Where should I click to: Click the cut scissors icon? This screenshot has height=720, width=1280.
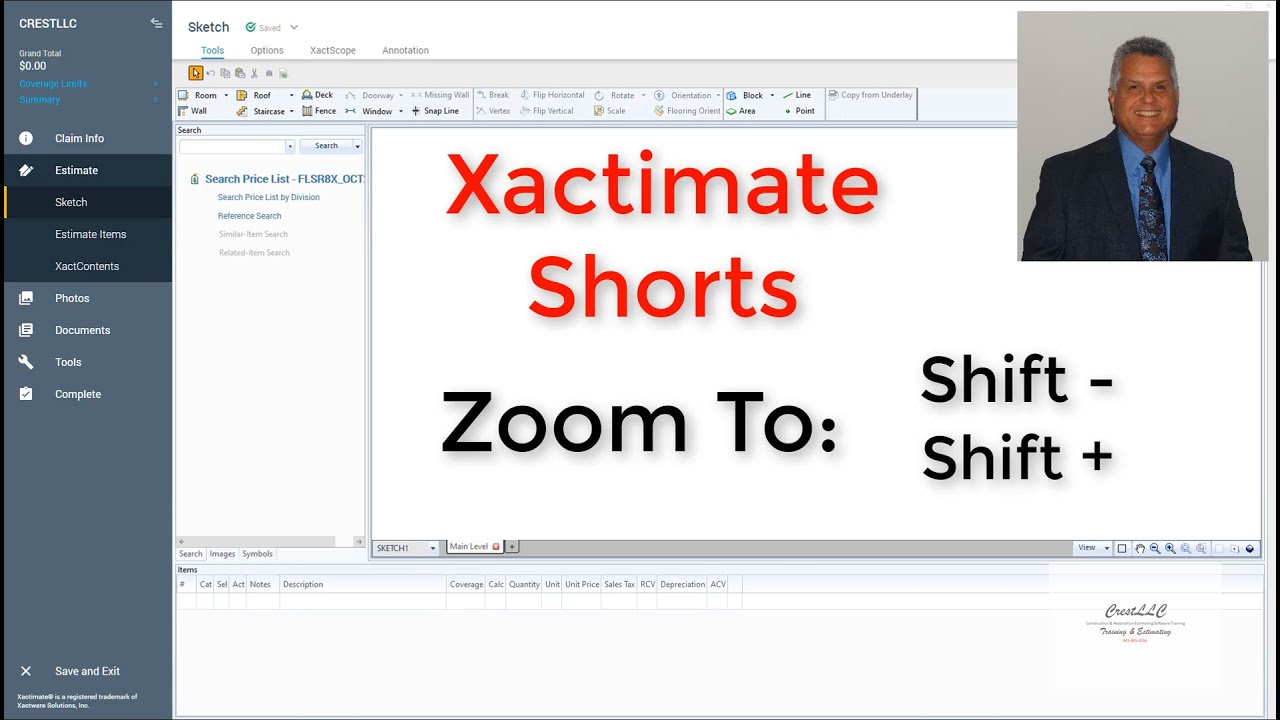(254, 73)
